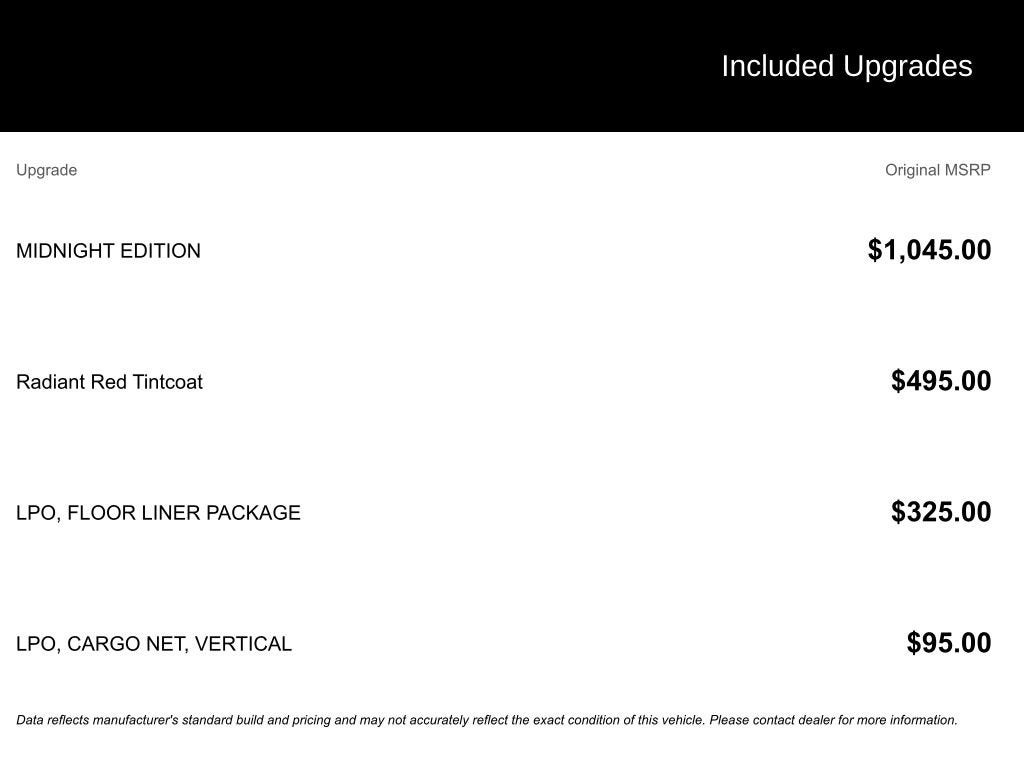The width and height of the screenshot is (1024, 768).
Task: Click the MIDNIGHT EDITION upgrade name
Action: coord(108,251)
